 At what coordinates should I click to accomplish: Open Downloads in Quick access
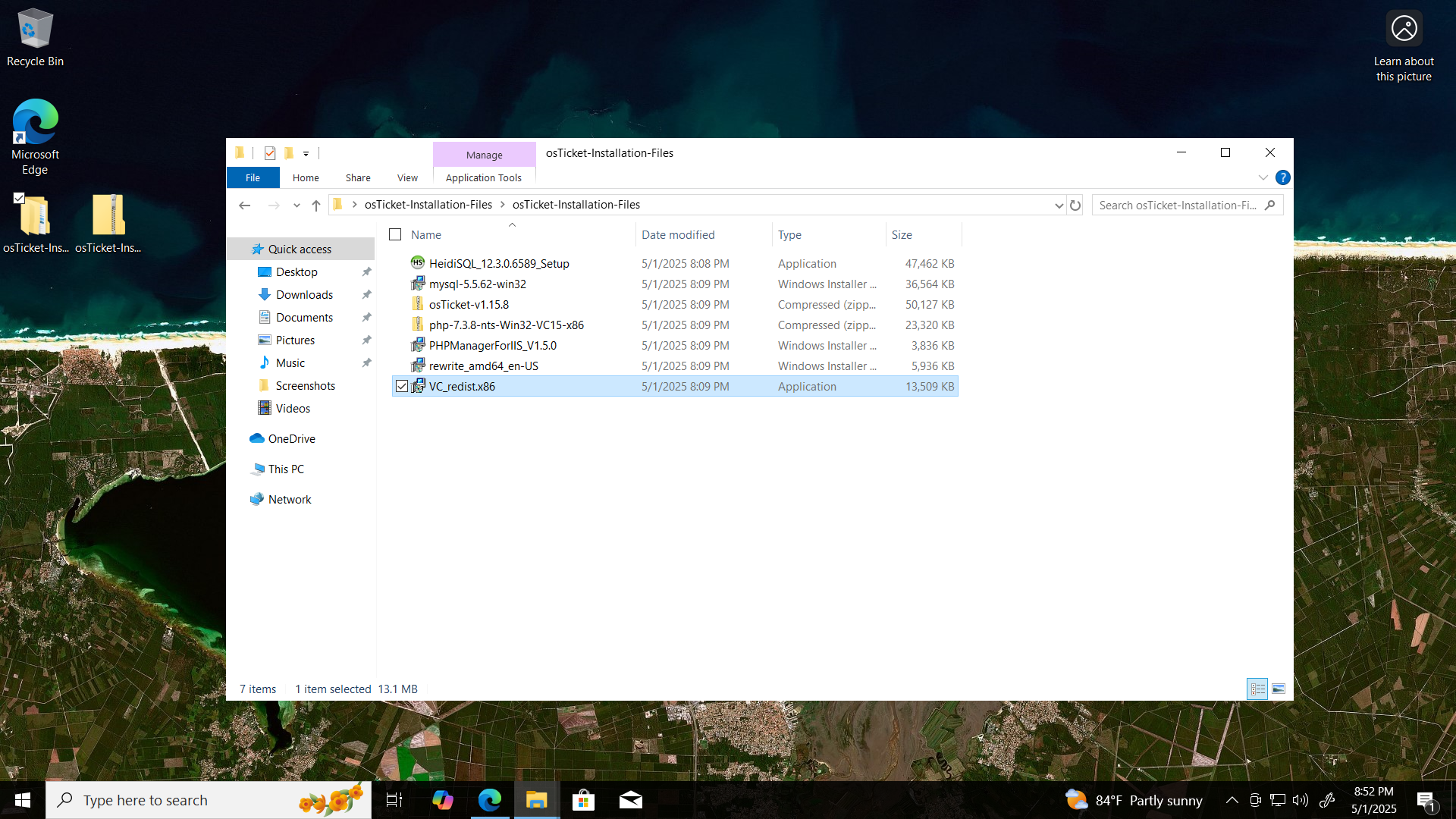304,294
